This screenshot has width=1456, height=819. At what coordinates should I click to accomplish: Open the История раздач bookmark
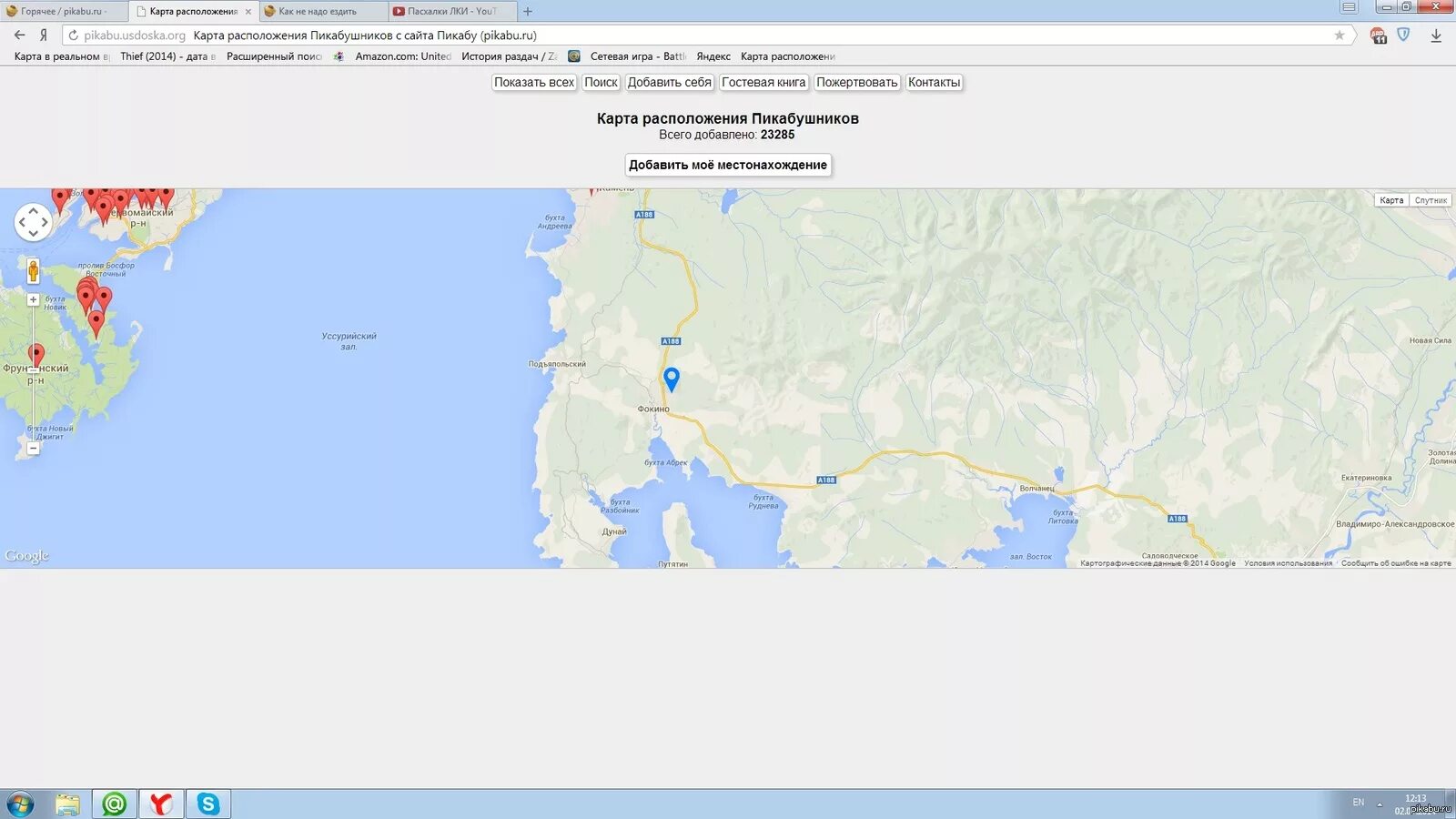(x=509, y=56)
